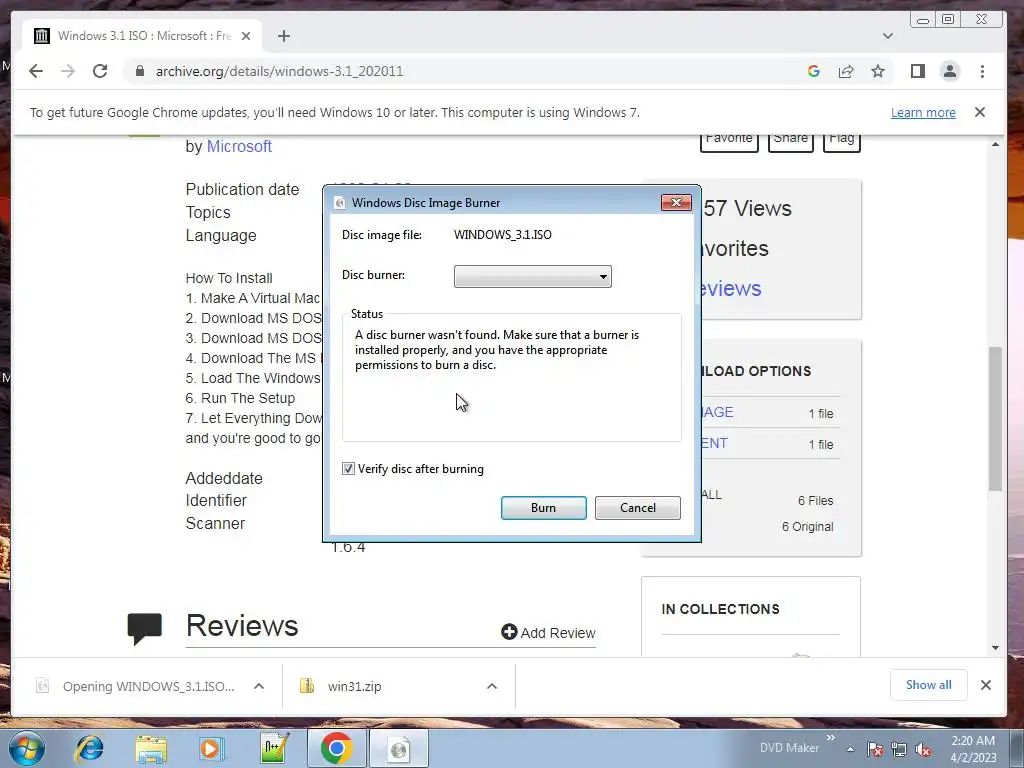Select Disc Image Burner taskbar button

(399, 748)
